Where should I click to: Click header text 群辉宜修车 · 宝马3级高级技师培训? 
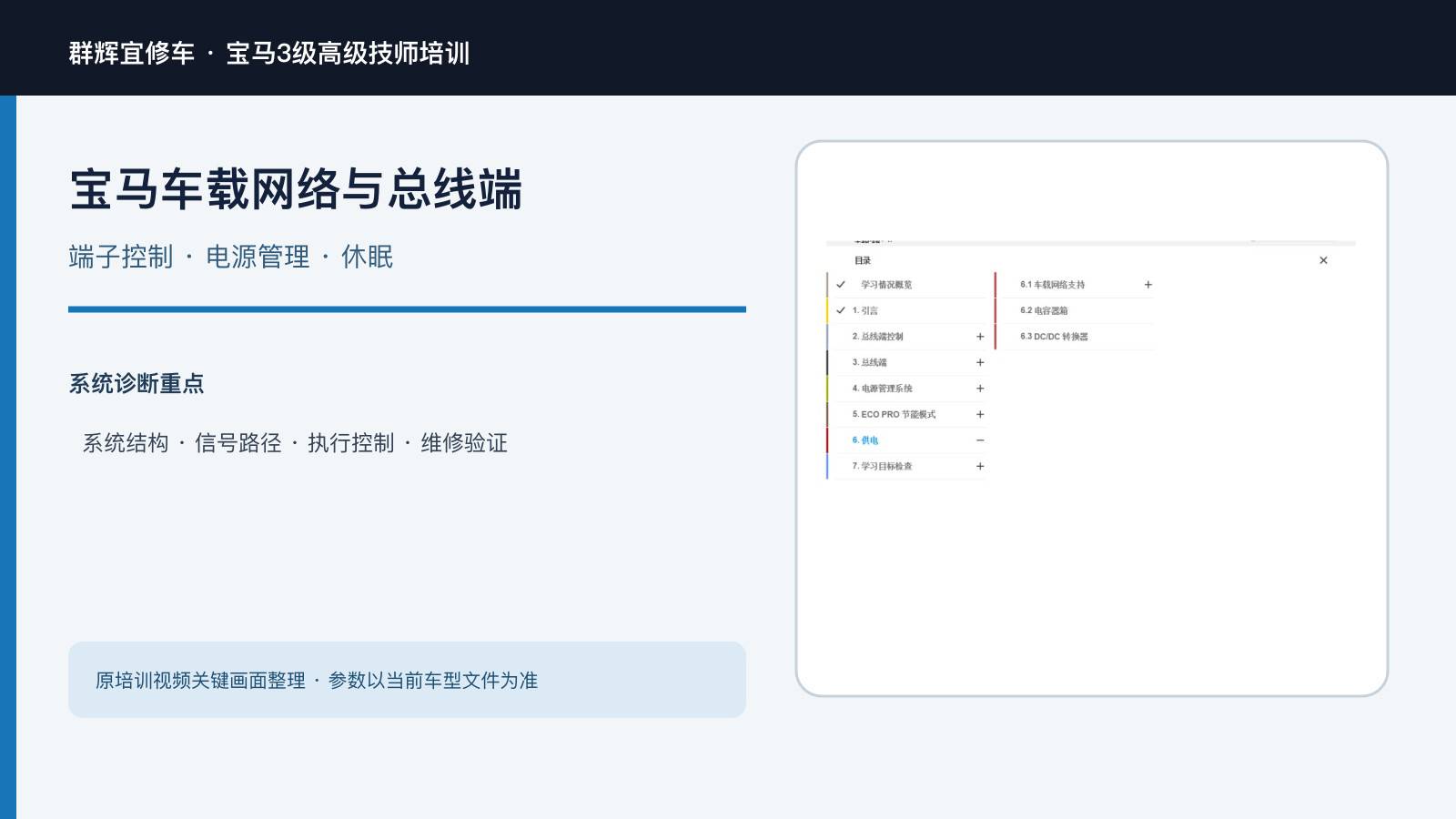[269, 53]
